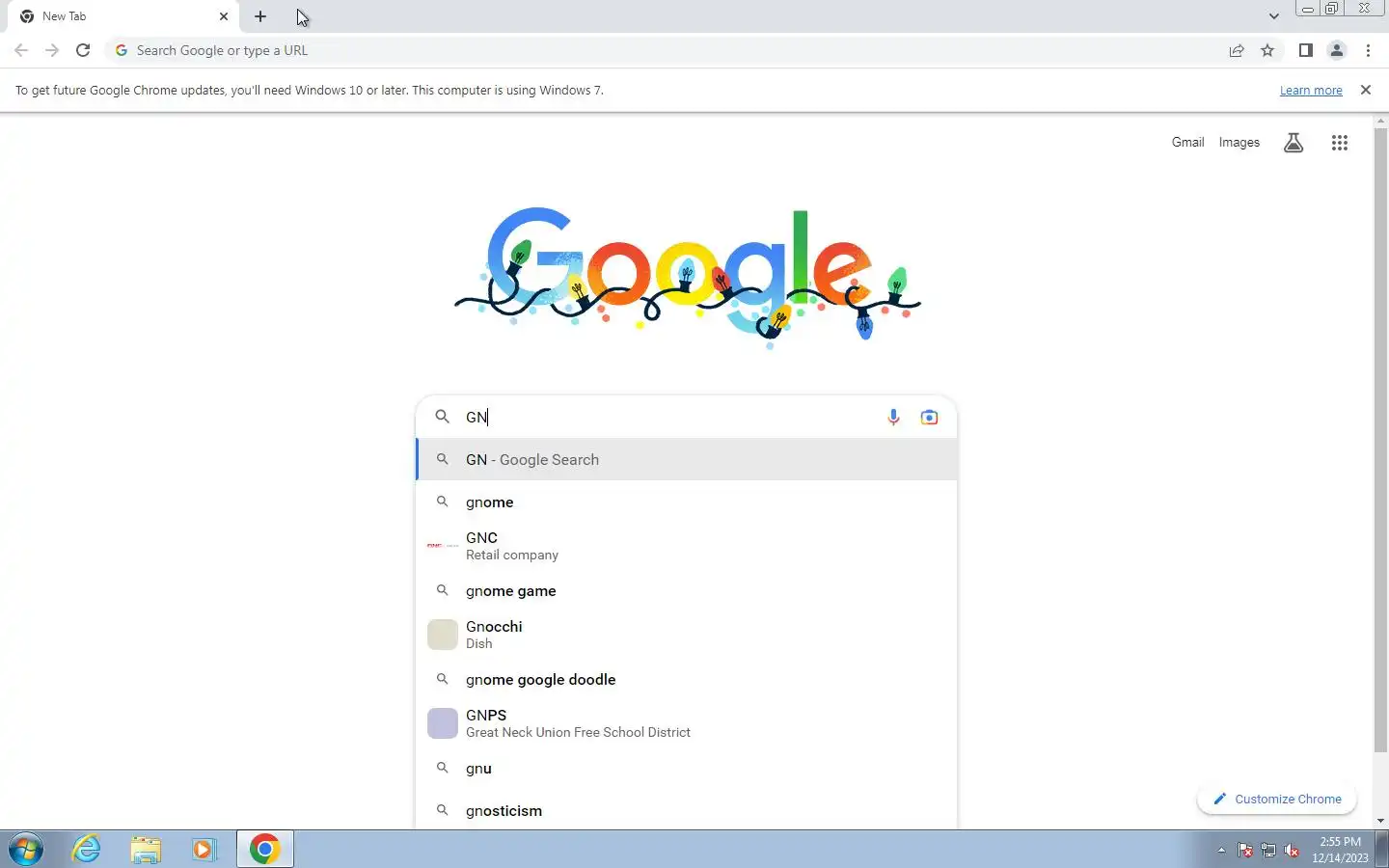Open Windows Explorer folder from taskbar
Screen dimensions: 1389x868
(146, 849)
